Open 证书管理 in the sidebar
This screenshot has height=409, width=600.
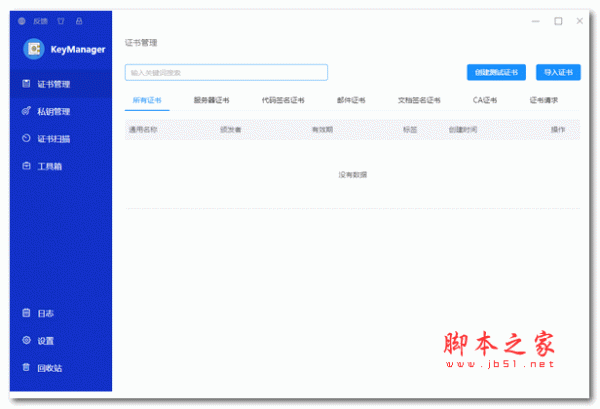pos(52,84)
